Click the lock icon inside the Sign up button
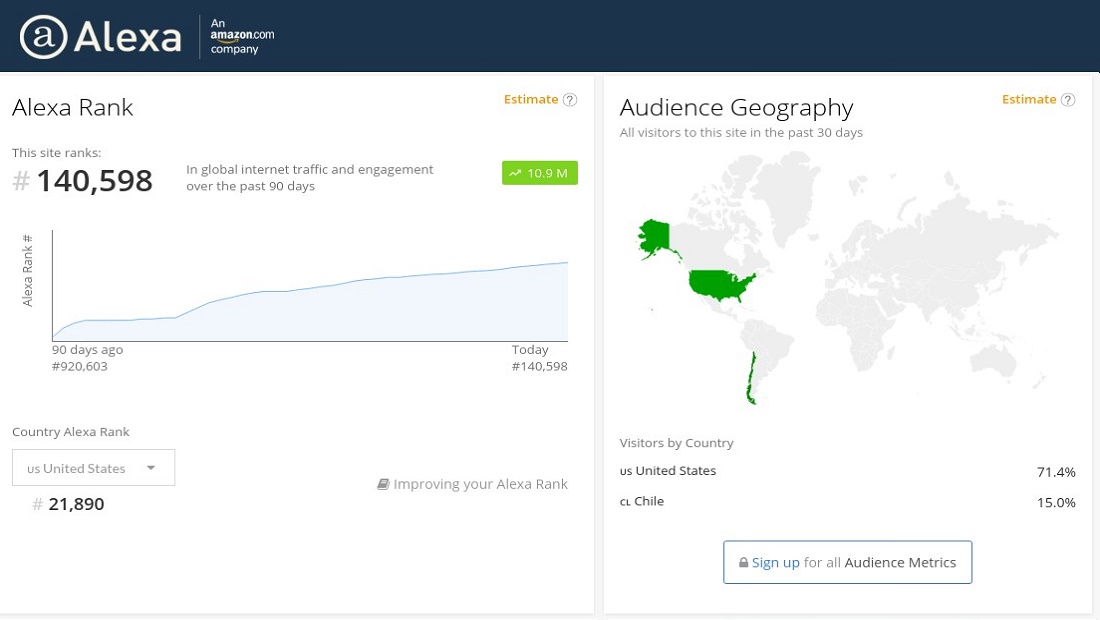The width and height of the screenshot is (1100, 620). coord(744,562)
